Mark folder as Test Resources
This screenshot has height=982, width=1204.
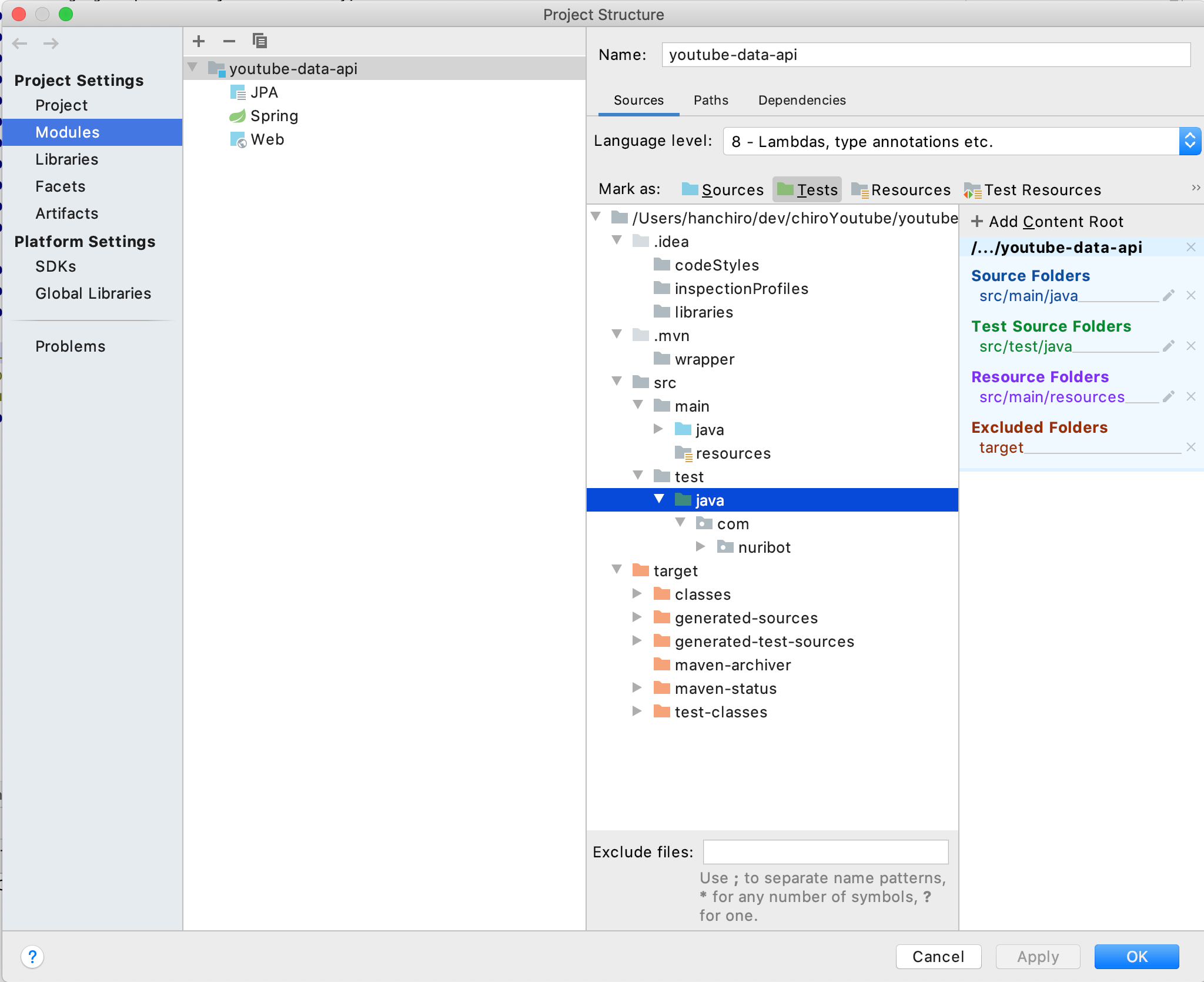[x=1032, y=189]
